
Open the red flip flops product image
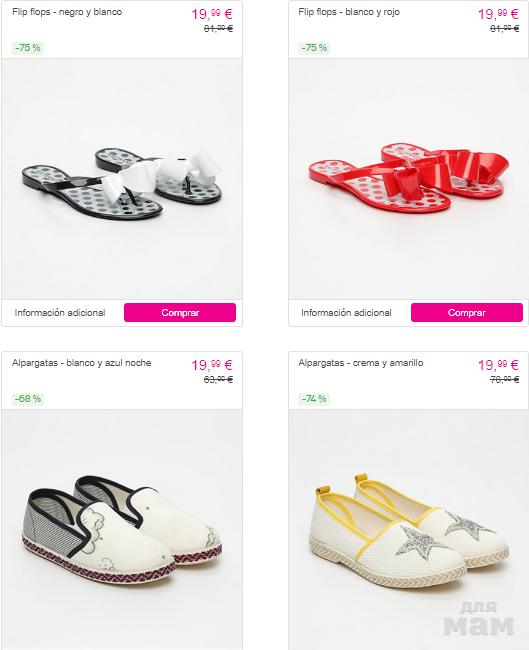pos(408,179)
